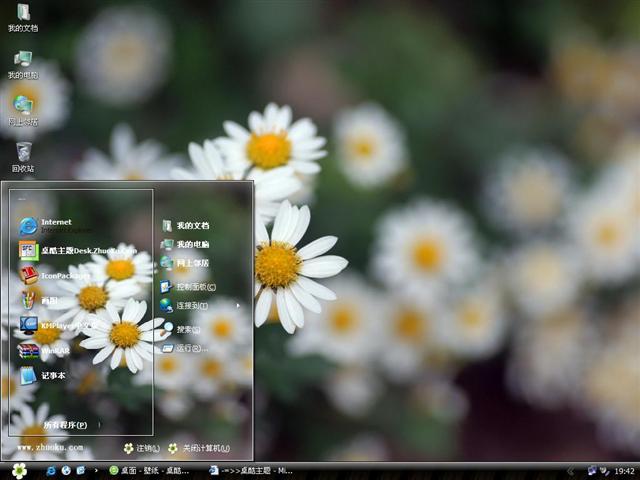The image size is (640, 480).
Task: Open 我的文档 desktop icon
Action: [23, 18]
